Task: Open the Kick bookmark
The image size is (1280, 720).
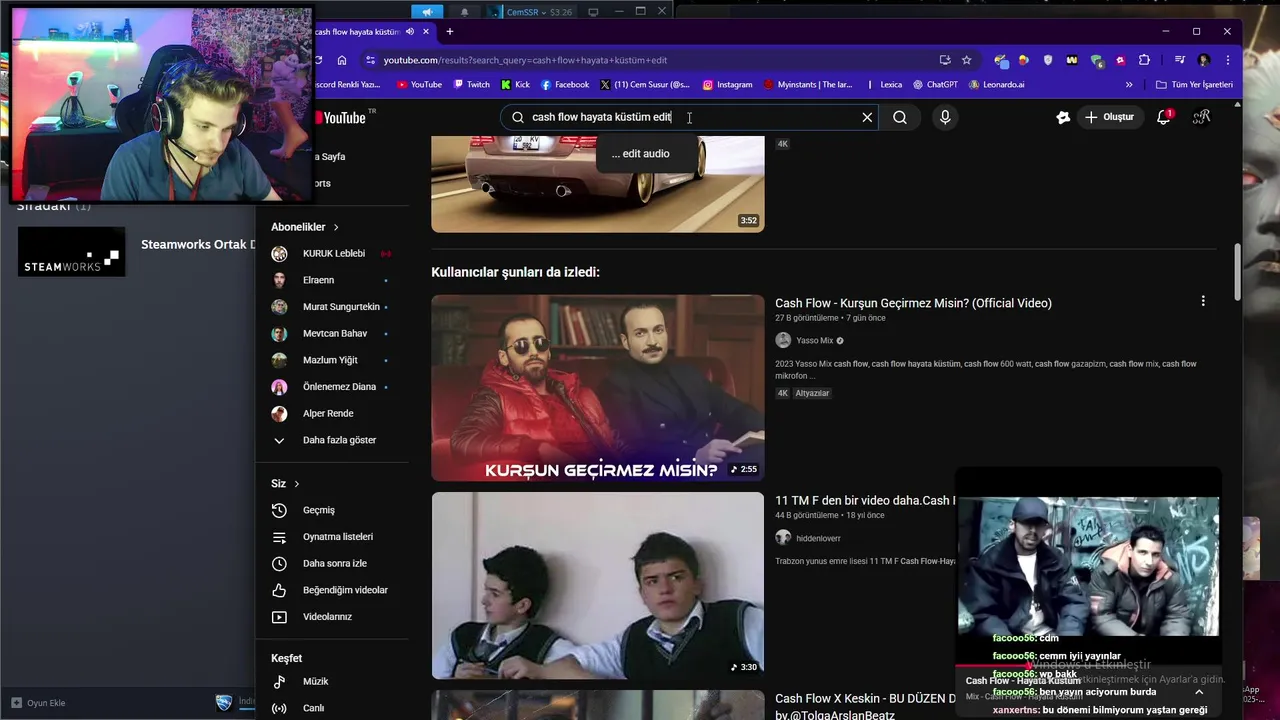Action: tap(516, 85)
